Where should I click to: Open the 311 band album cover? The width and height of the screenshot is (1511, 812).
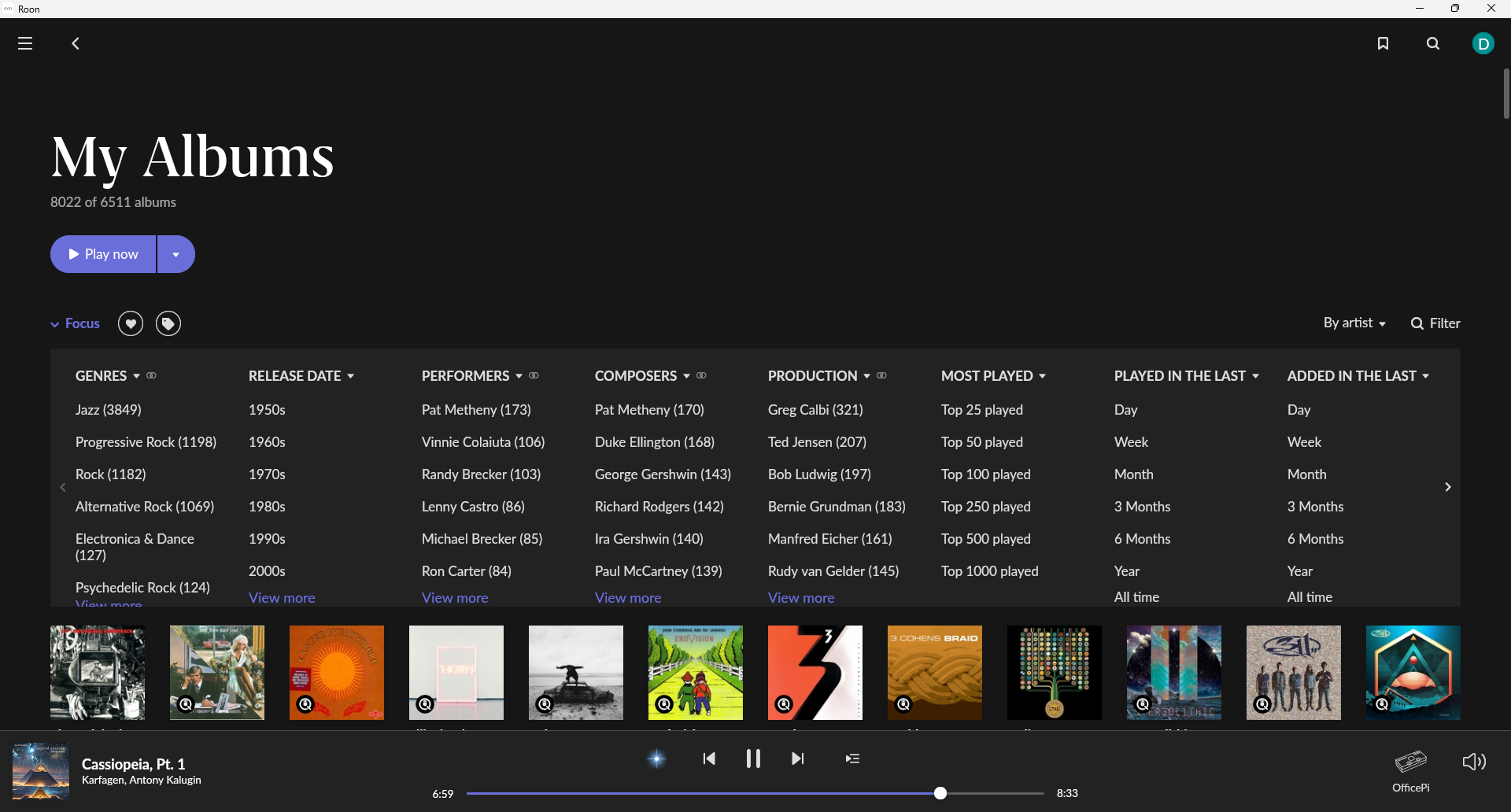(1294, 673)
